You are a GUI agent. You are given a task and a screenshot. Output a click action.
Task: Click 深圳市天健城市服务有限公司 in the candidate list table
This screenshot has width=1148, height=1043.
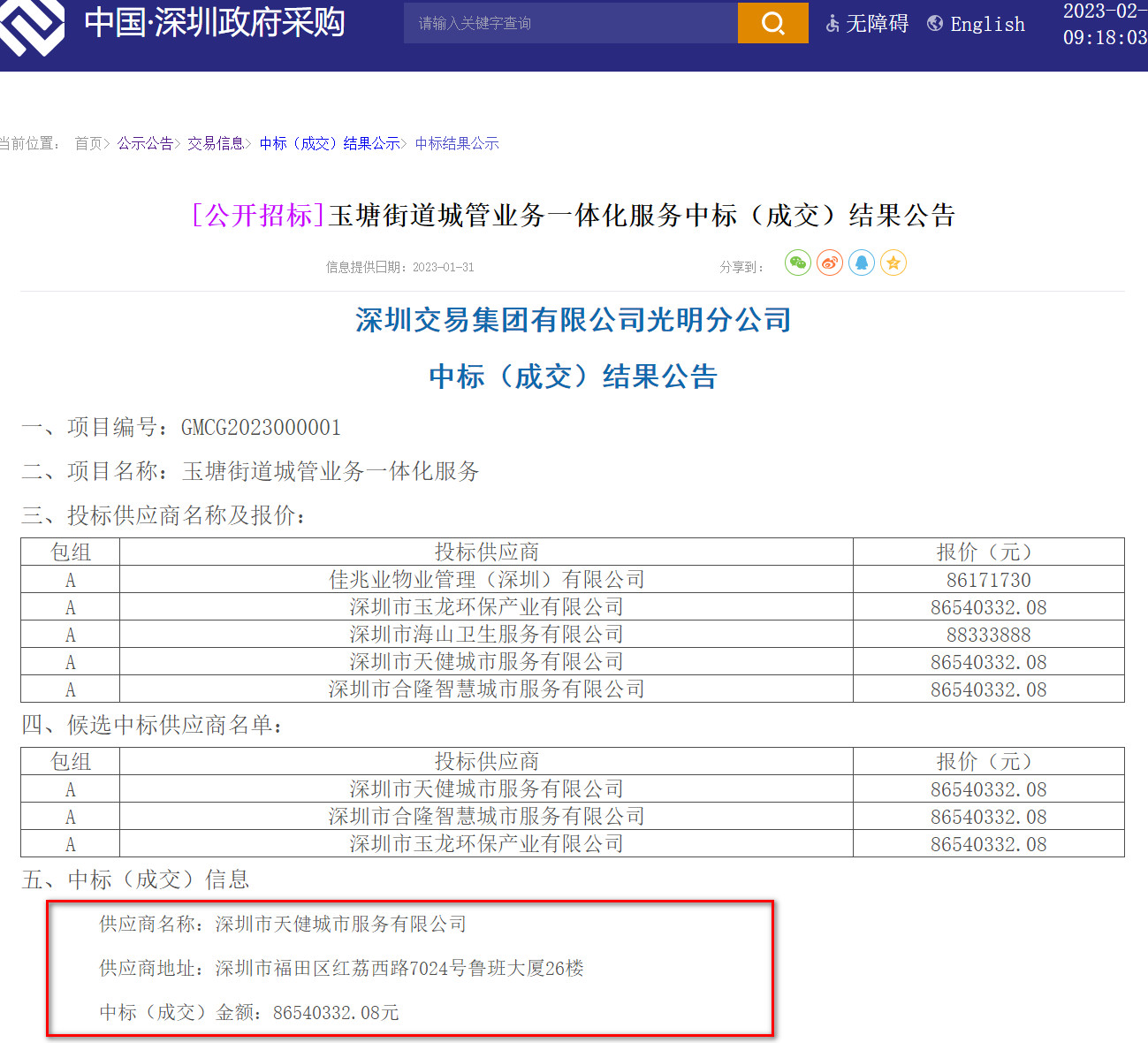(486, 789)
